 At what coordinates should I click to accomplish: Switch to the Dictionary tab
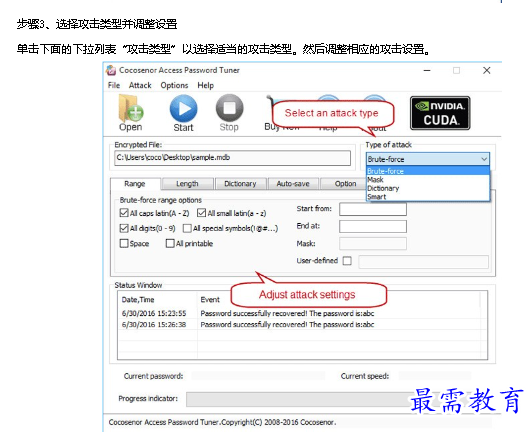240,184
